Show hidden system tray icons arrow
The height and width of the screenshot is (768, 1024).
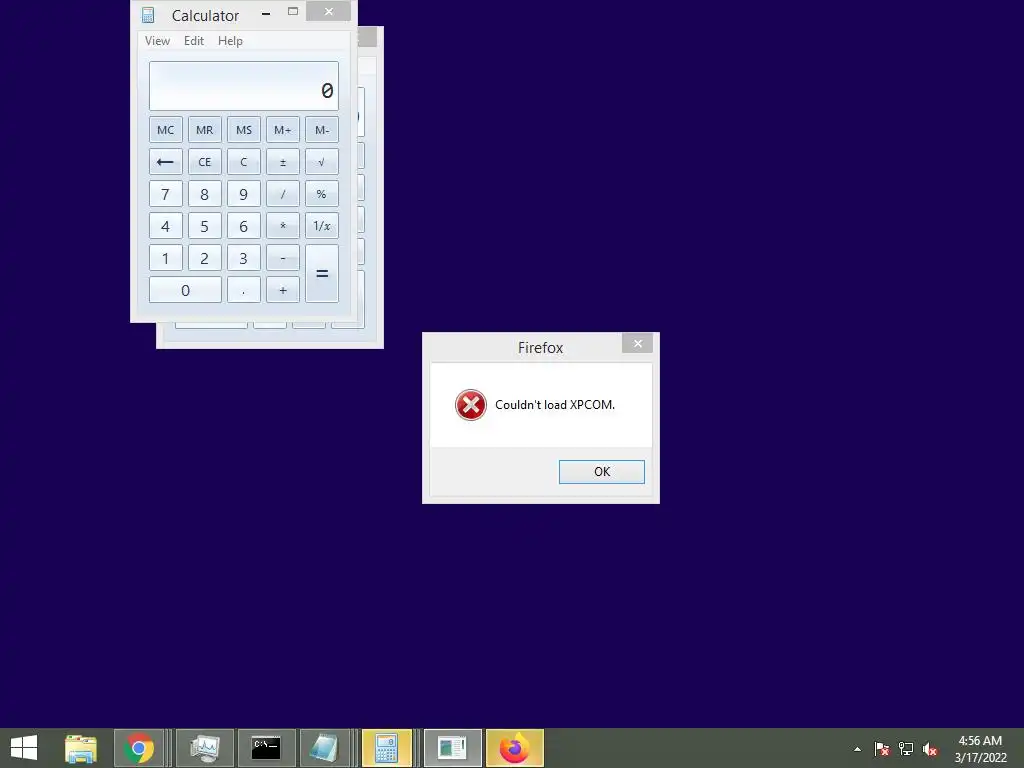(x=857, y=749)
